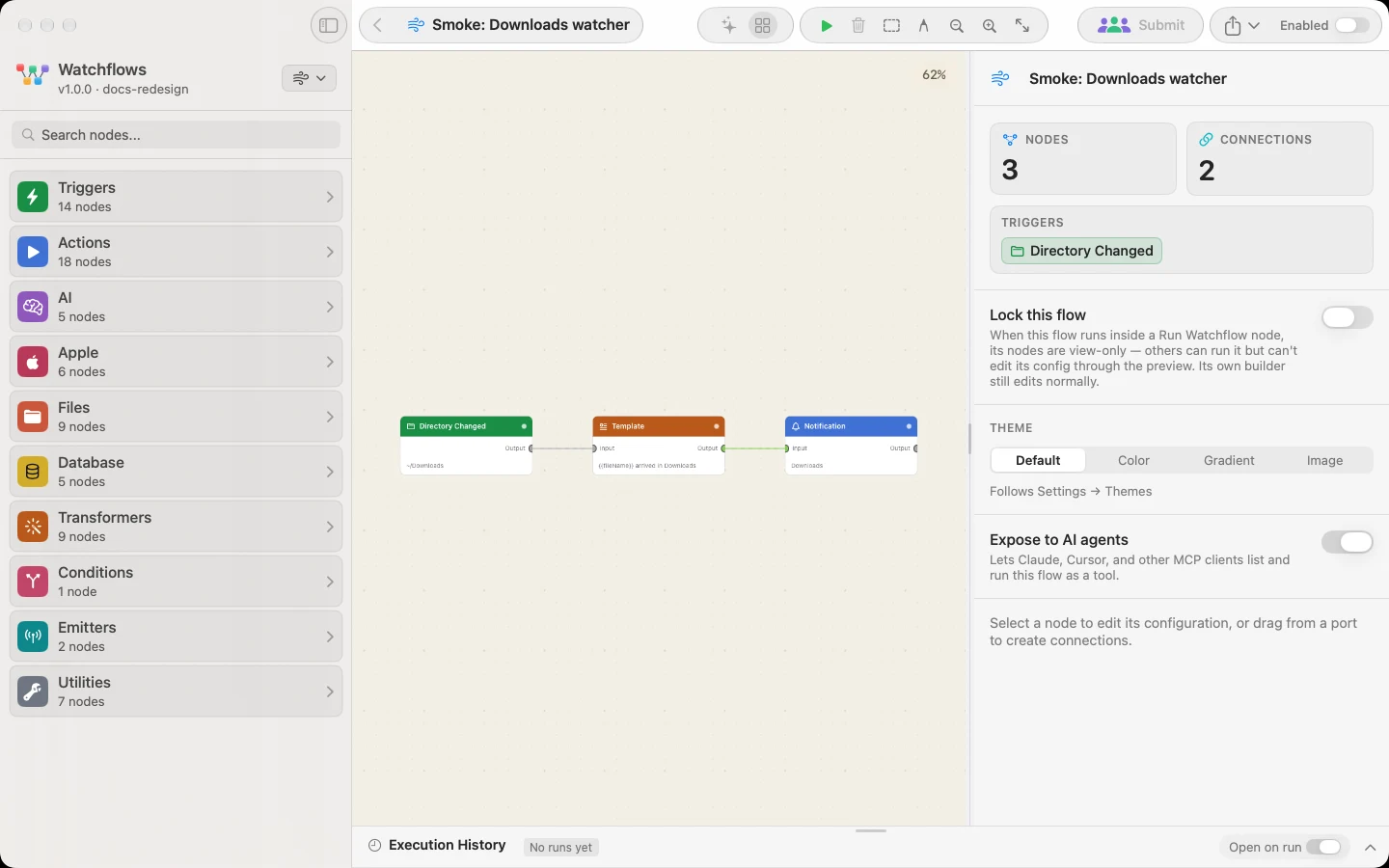The height and width of the screenshot is (868, 1389).
Task: Click the Database category cylinder icon
Action: coord(33,472)
